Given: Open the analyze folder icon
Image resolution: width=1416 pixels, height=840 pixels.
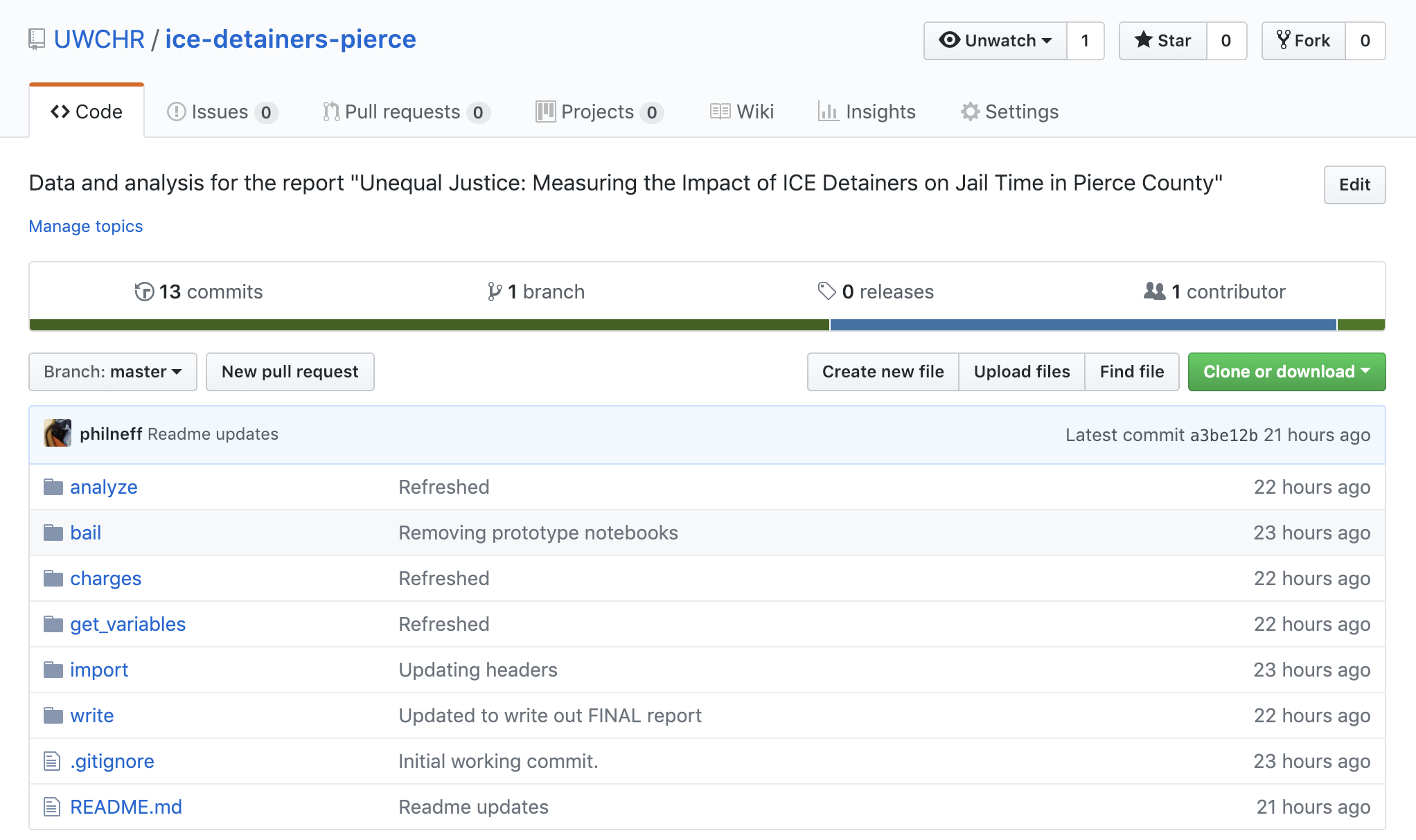Looking at the screenshot, I should click(x=53, y=487).
